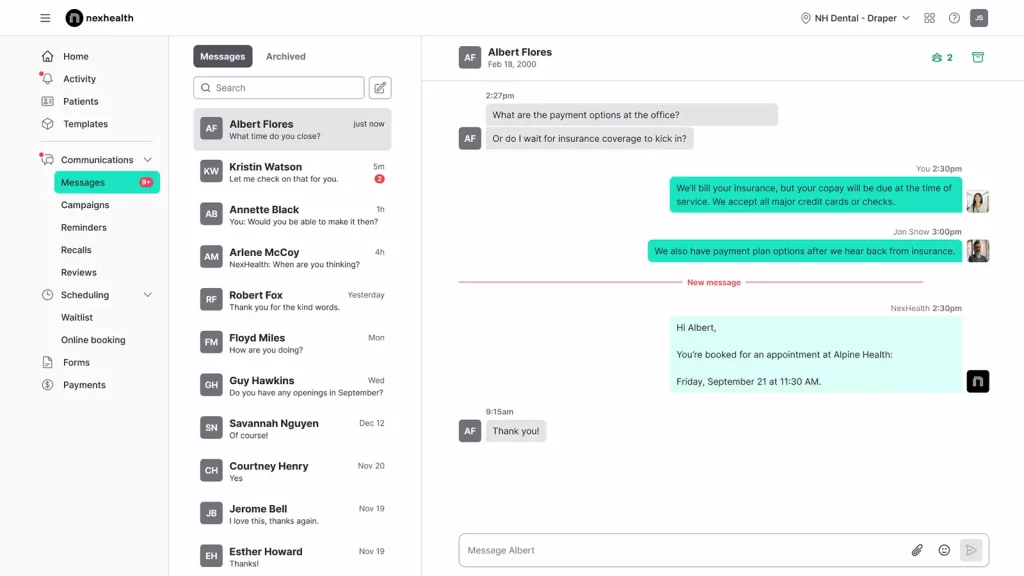Open the apps grid icon

[929, 18]
